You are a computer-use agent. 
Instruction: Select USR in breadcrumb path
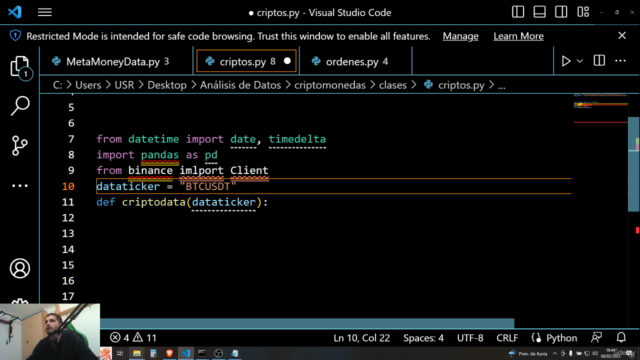(x=124, y=85)
